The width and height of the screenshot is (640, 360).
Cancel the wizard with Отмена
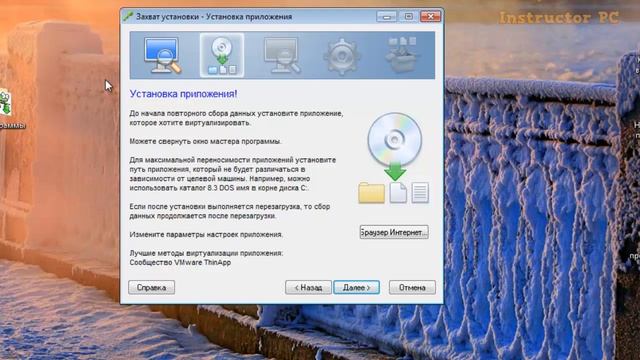pyautogui.click(x=412, y=287)
